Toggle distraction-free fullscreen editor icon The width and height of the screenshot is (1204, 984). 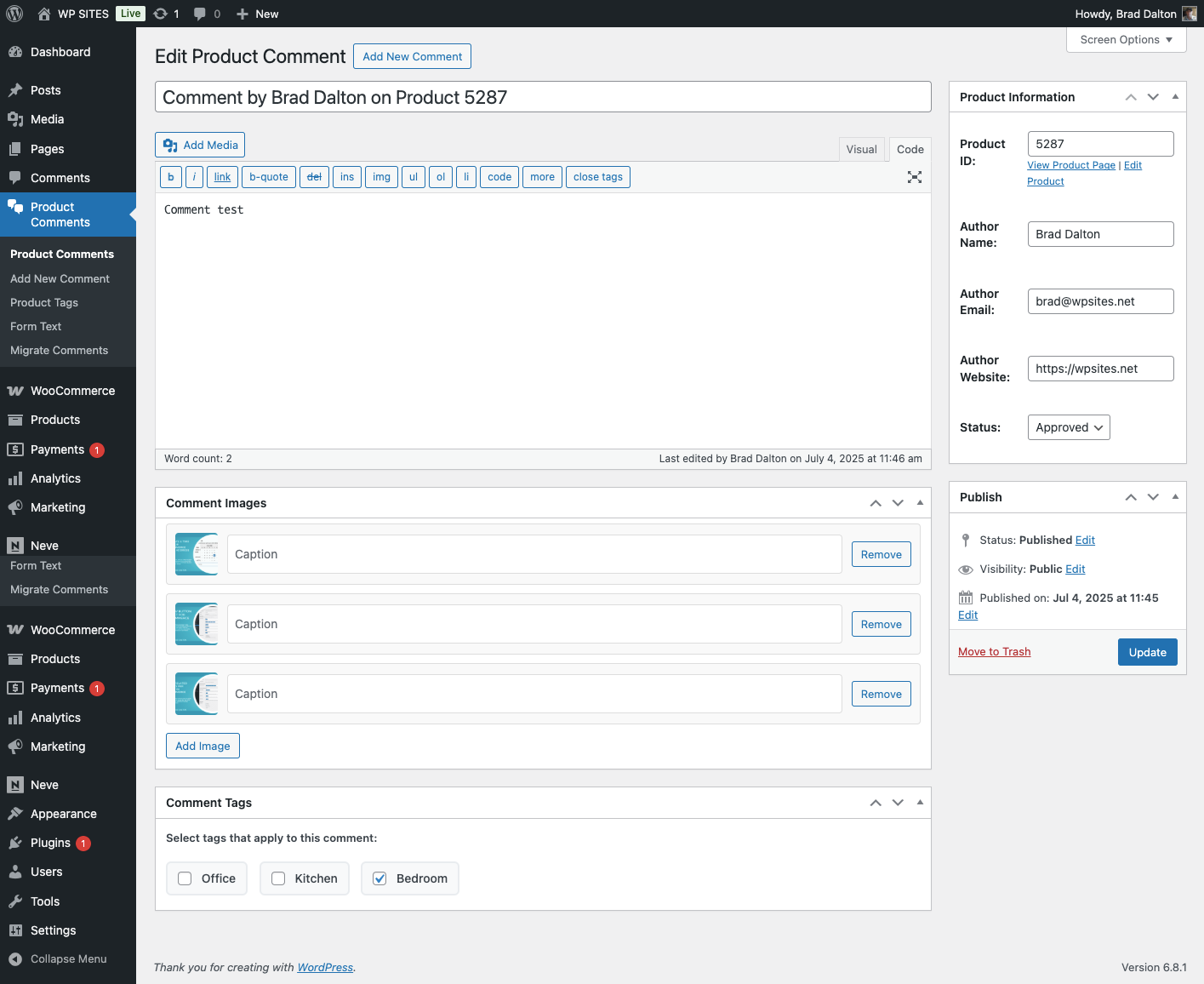coord(914,177)
